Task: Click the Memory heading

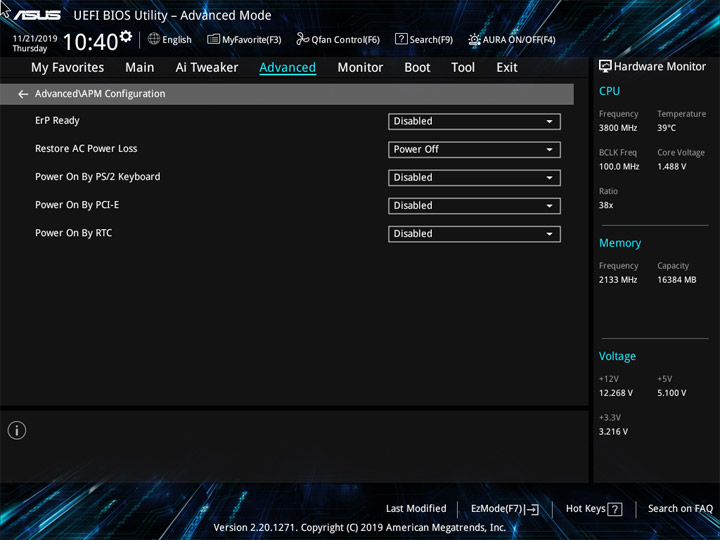Action: (x=620, y=243)
